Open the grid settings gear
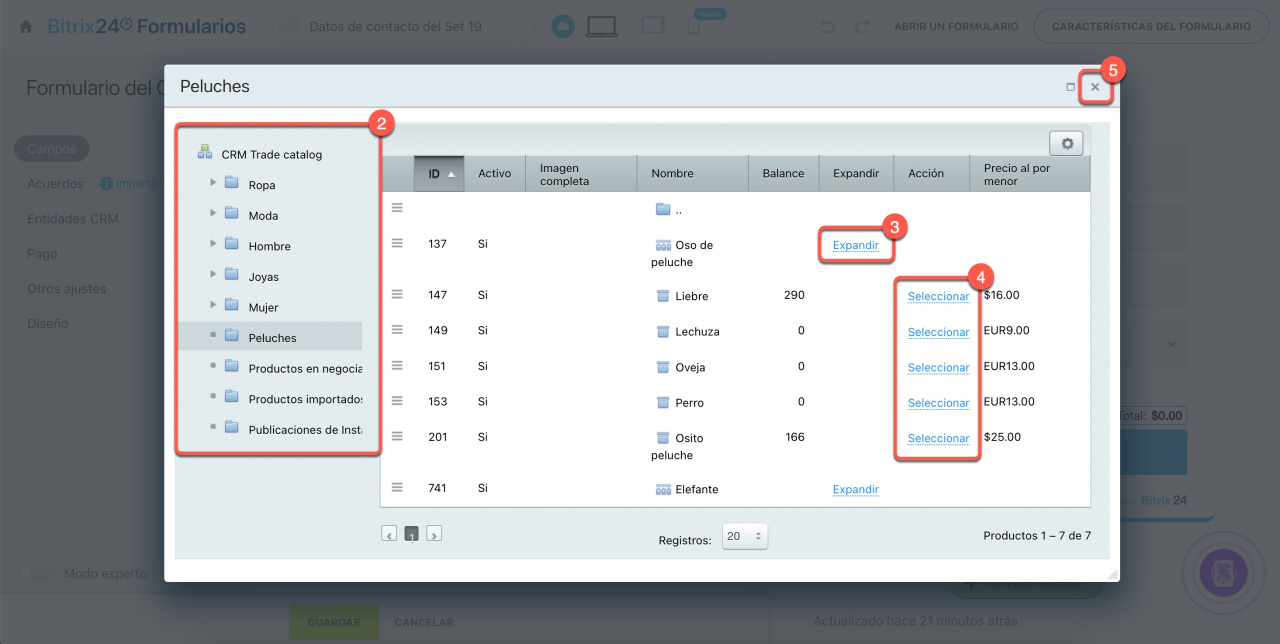The image size is (1280, 644). click(1067, 144)
